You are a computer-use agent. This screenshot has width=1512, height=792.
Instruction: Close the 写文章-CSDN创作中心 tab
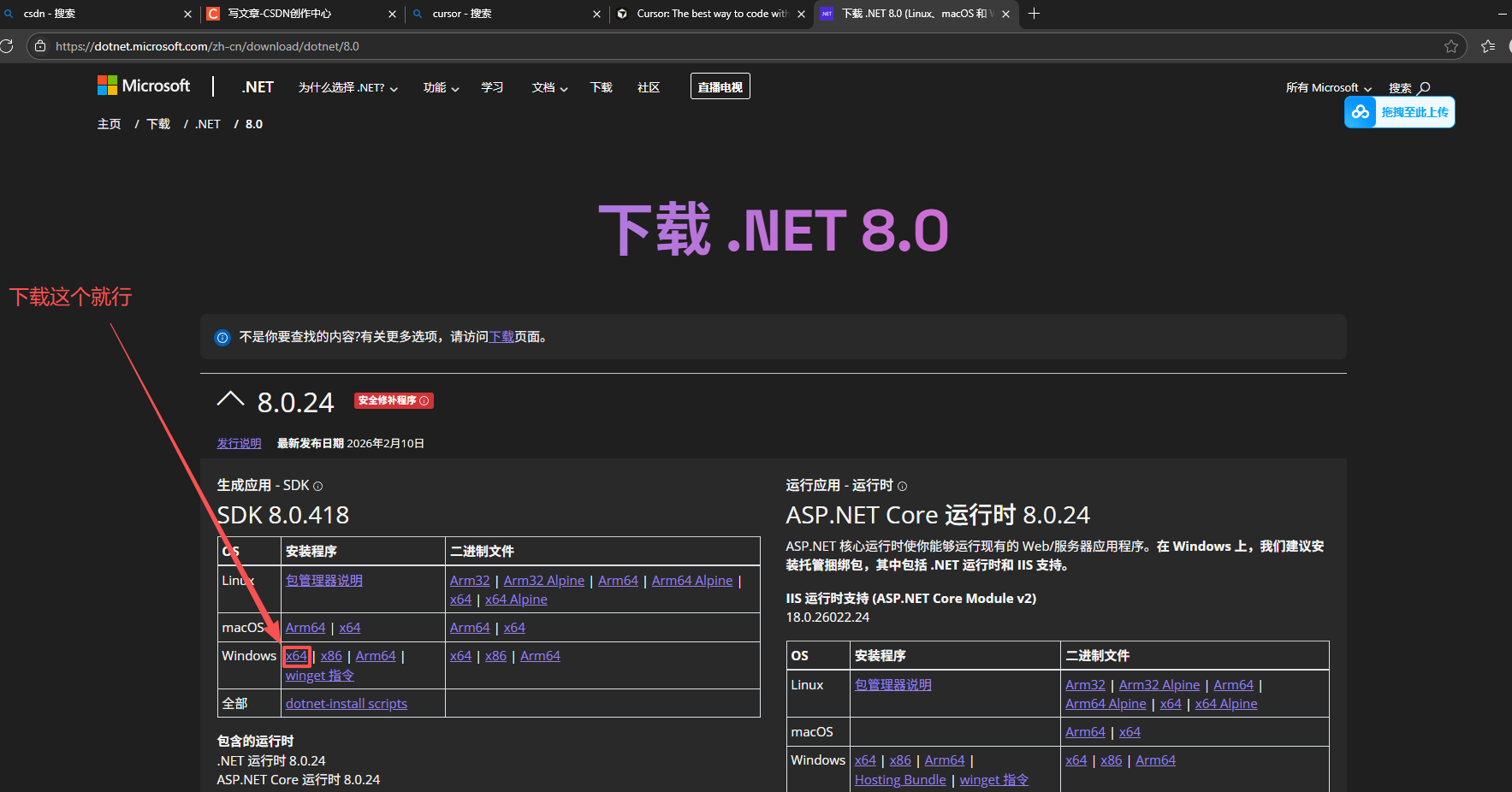click(392, 14)
